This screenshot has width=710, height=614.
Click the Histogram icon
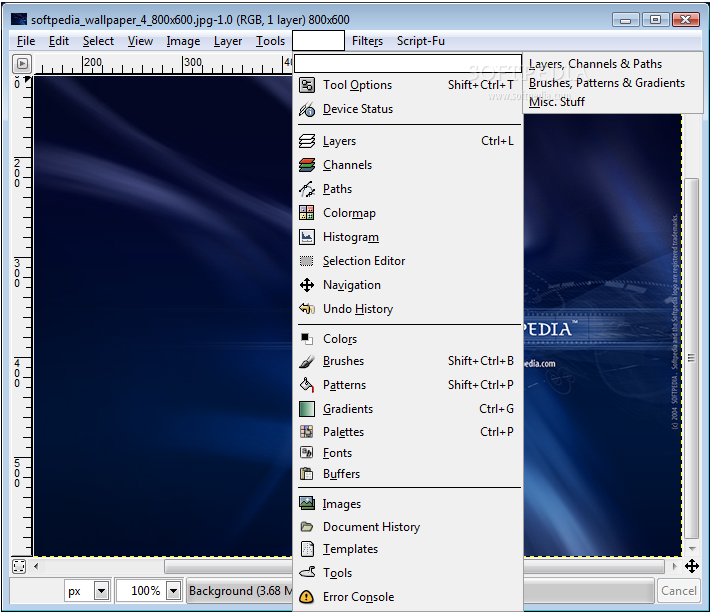(x=307, y=237)
